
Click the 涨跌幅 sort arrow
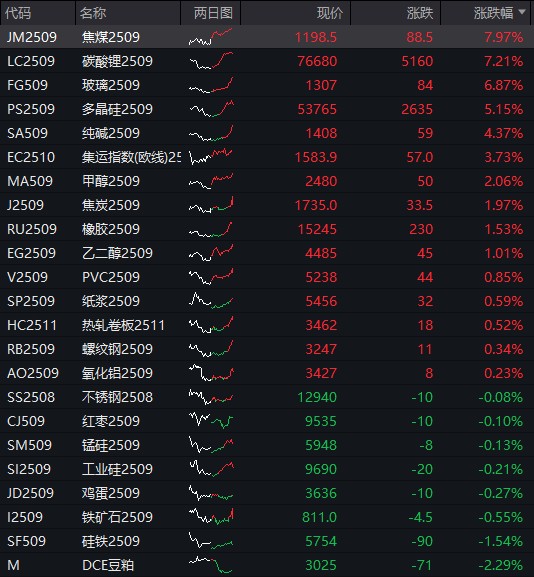pyautogui.click(x=521, y=12)
